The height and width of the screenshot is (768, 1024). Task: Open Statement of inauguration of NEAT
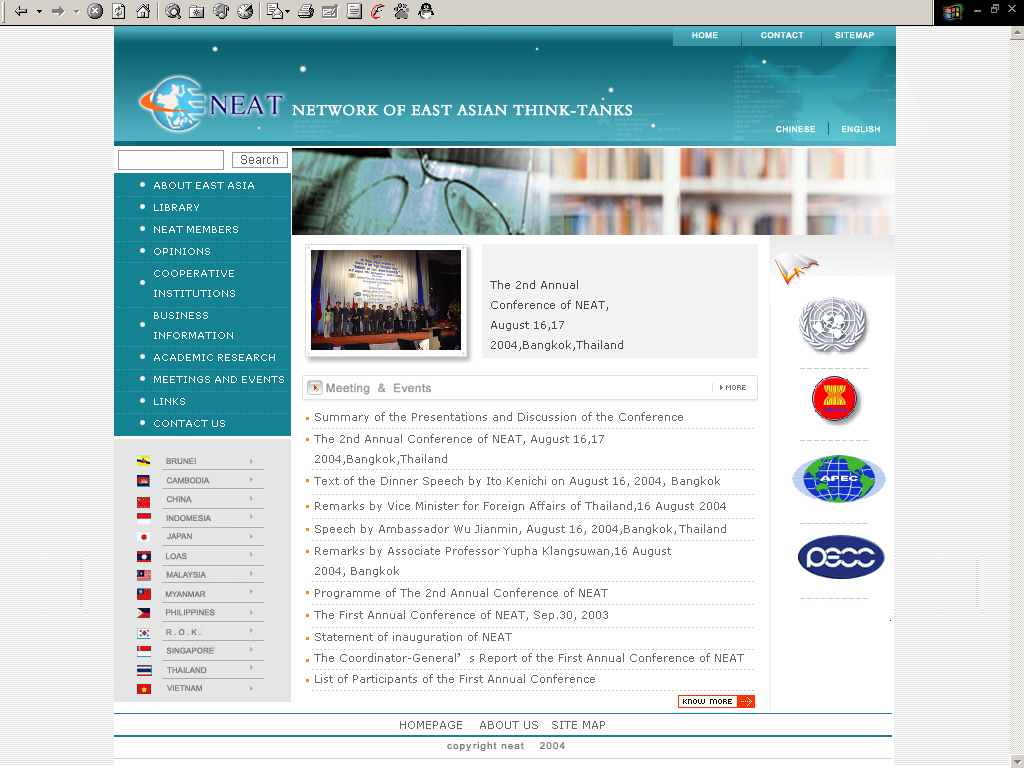click(413, 637)
